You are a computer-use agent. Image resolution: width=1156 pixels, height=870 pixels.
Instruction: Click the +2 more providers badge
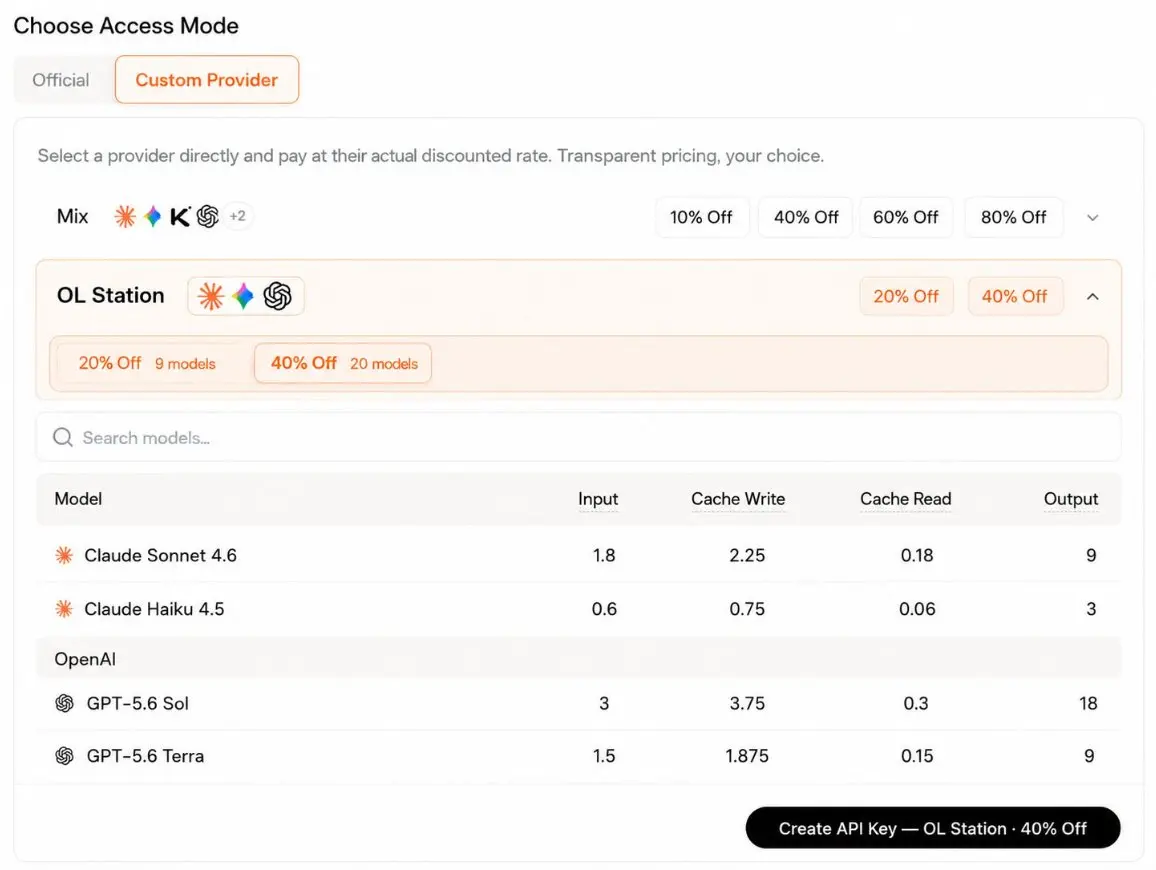click(x=237, y=216)
